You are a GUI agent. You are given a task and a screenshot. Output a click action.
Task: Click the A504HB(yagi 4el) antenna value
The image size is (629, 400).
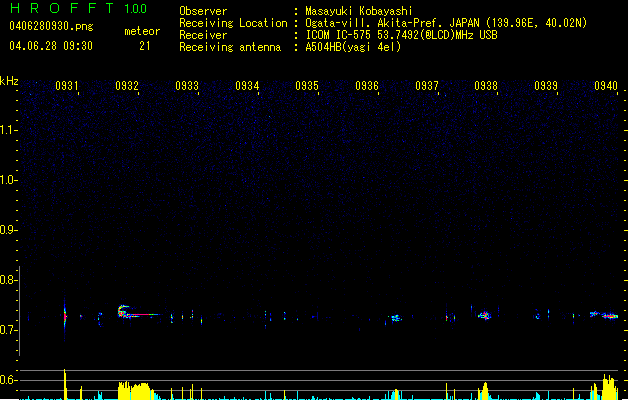[x=353, y=47]
